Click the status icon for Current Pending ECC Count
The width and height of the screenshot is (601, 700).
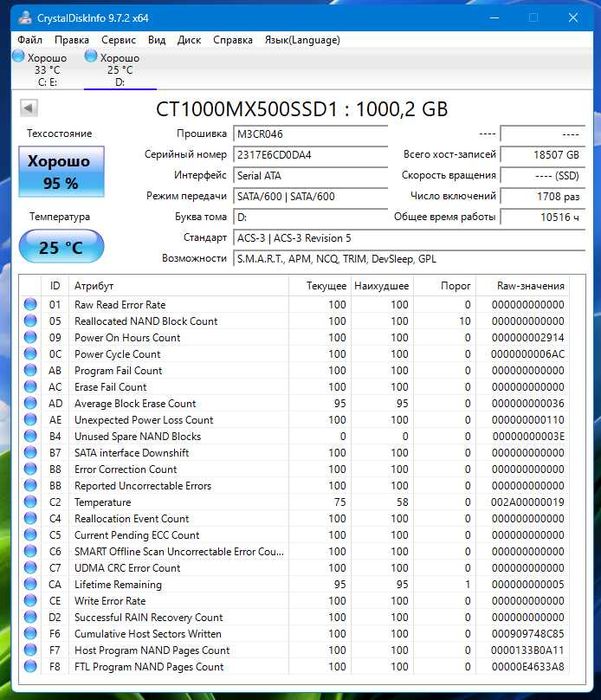click(30, 535)
